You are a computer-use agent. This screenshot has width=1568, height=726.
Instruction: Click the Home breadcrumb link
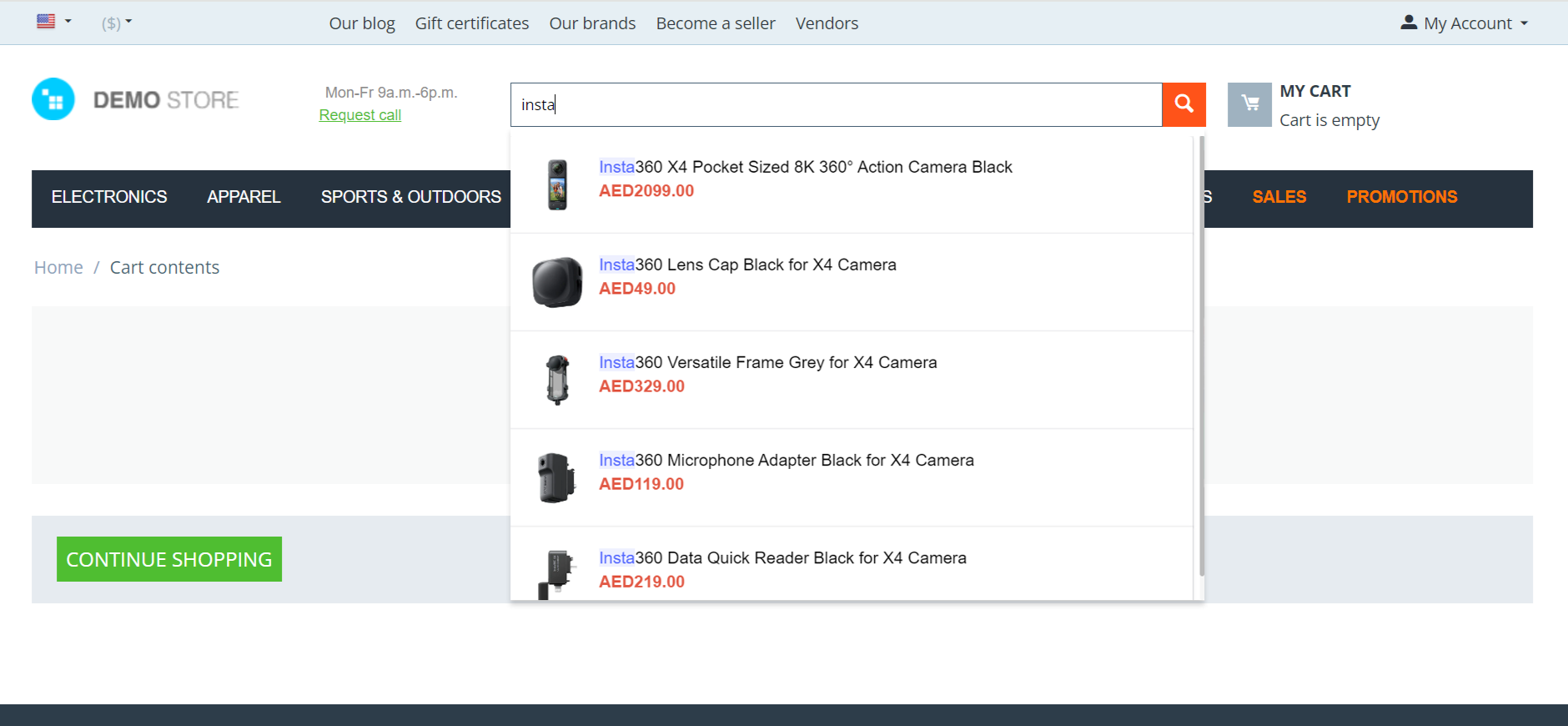[58, 267]
